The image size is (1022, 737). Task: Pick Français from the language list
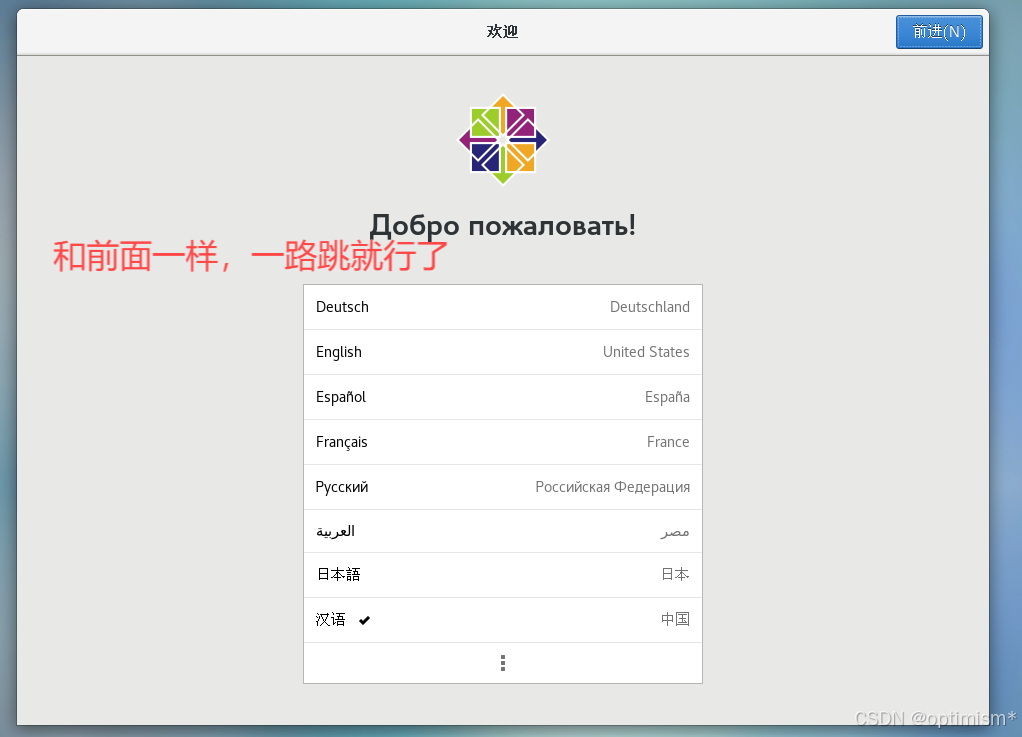click(503, 442)
